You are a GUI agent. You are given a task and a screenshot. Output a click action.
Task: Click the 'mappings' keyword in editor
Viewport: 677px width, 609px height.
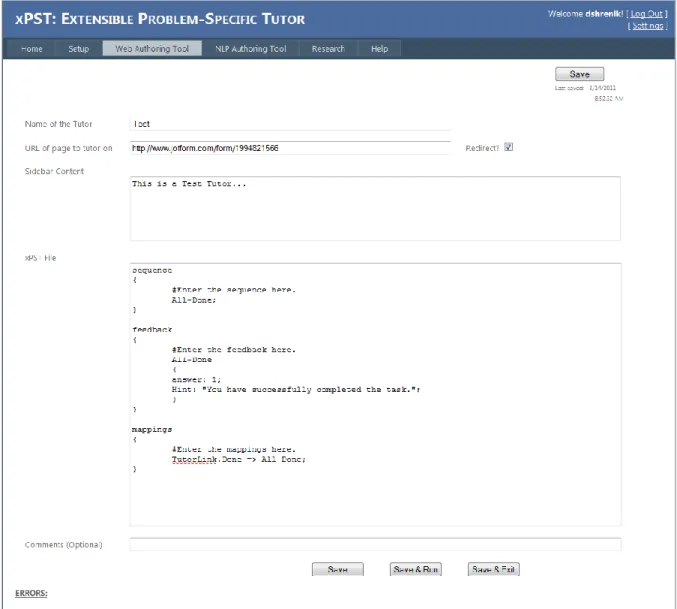tap(152, 429)
